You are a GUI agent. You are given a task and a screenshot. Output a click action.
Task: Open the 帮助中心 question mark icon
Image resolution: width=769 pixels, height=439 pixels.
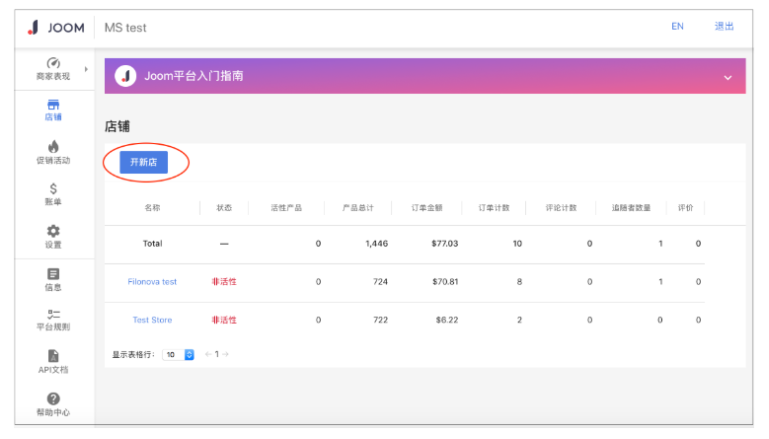click(x=53, y=399)
